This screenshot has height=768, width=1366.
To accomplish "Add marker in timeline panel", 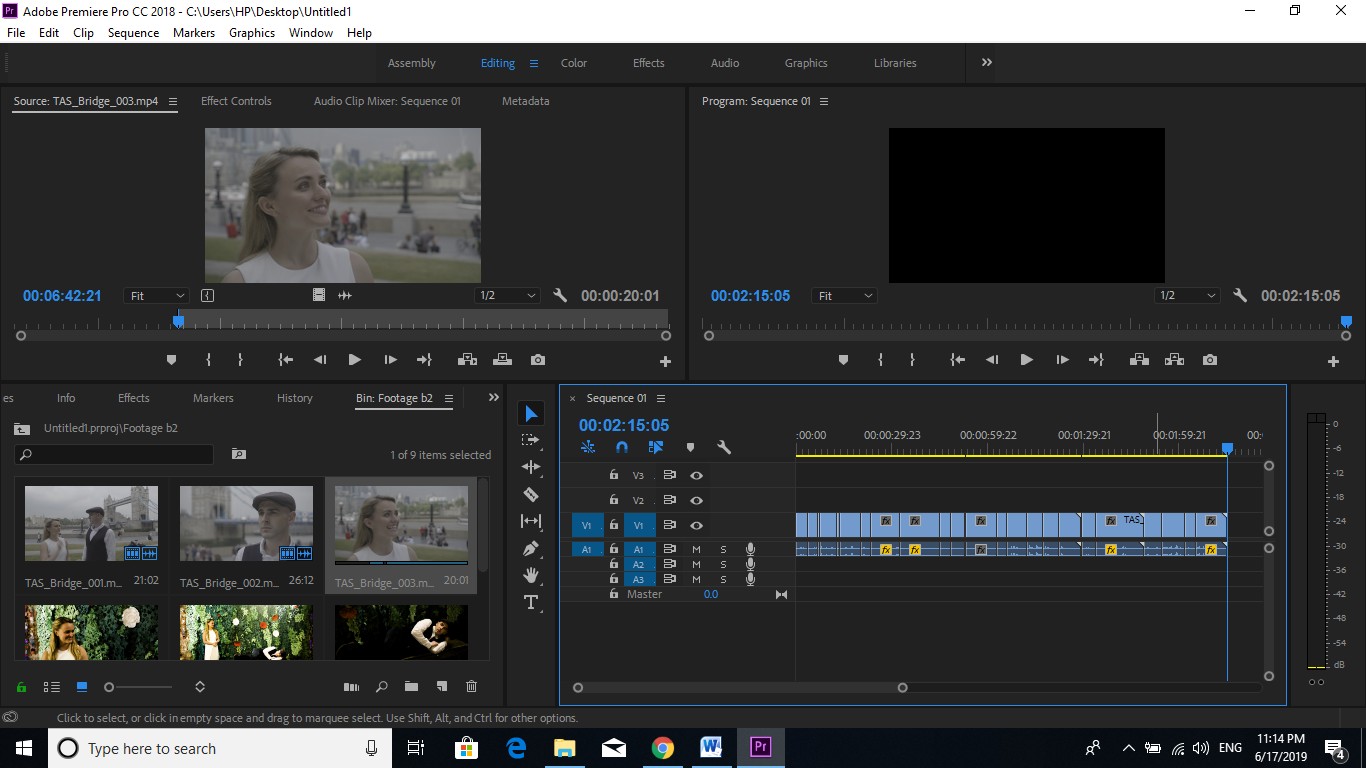I will (690, 448).
